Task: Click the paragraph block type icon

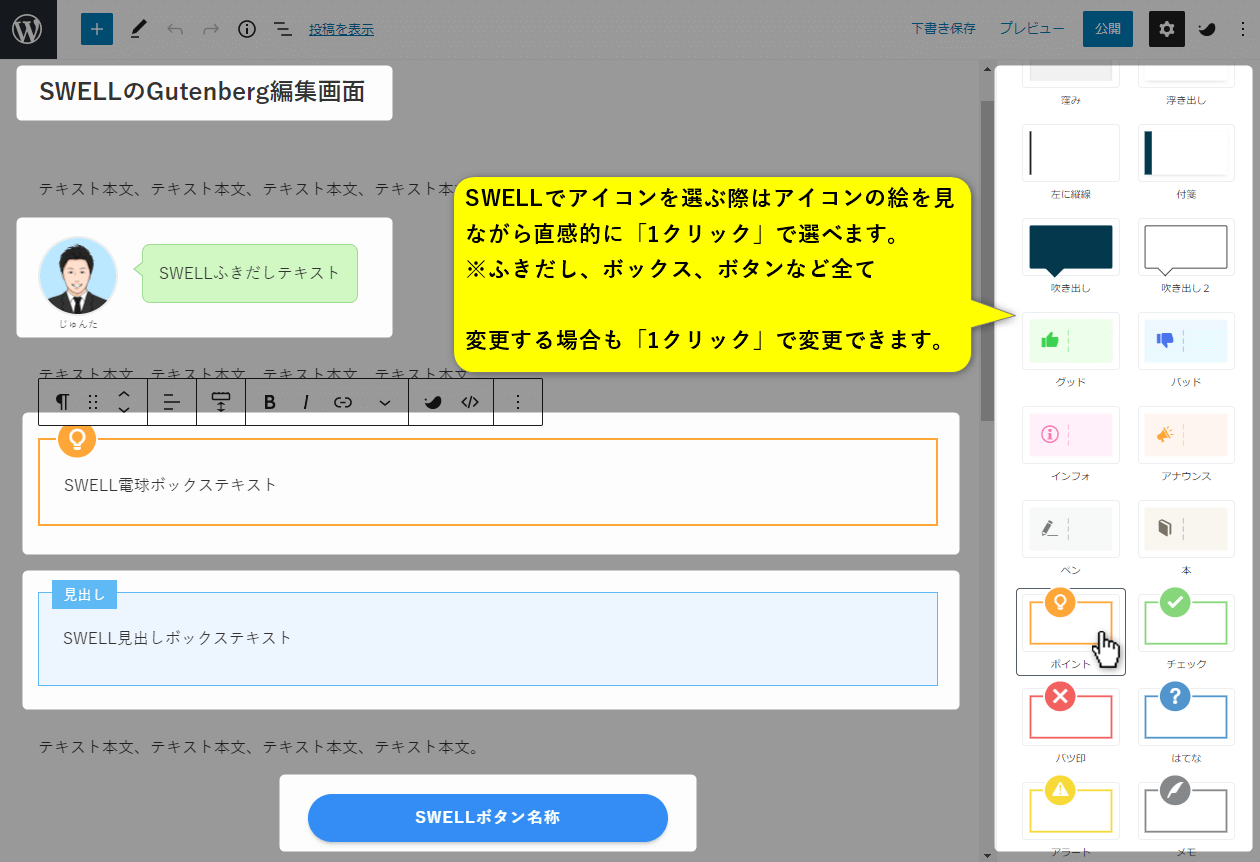Action: 62,402
